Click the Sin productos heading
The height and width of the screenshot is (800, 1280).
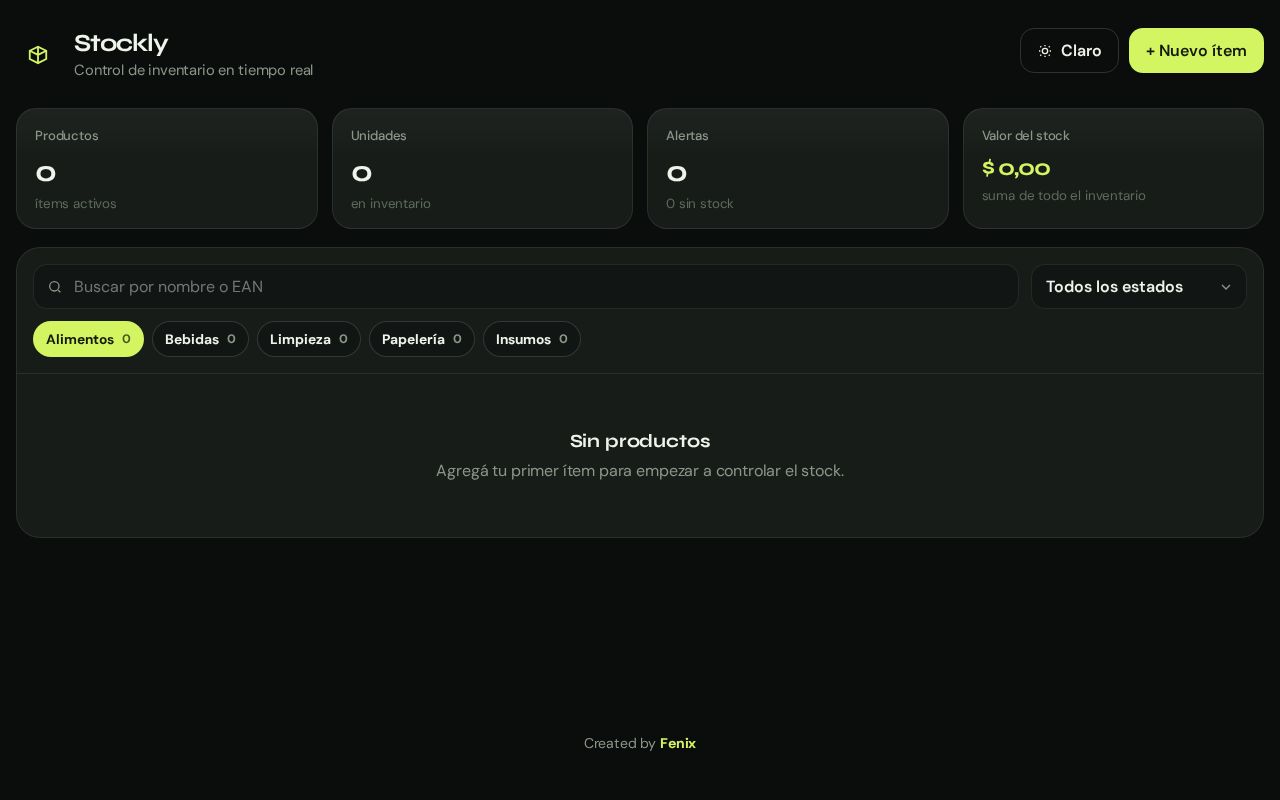(640, 441)
